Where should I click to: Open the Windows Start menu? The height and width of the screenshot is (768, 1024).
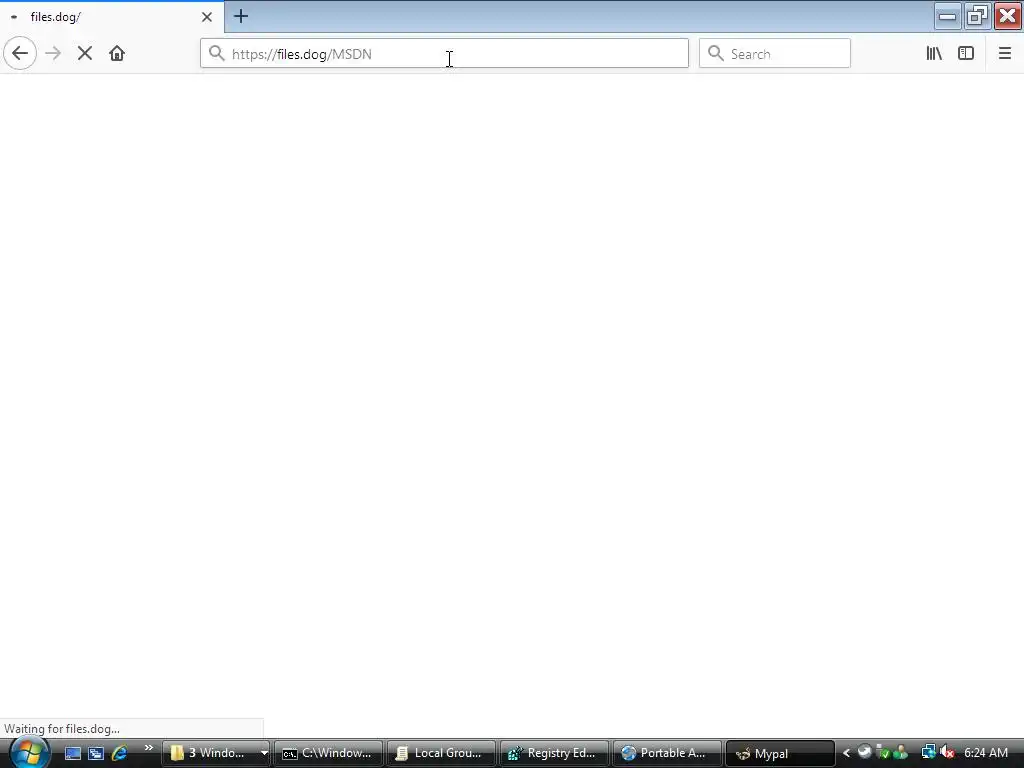point(29,753)
